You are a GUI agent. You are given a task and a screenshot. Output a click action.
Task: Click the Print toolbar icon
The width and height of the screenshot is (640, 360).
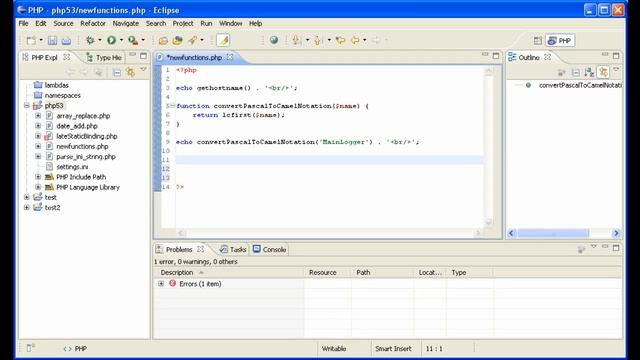(x=66, y=40)
